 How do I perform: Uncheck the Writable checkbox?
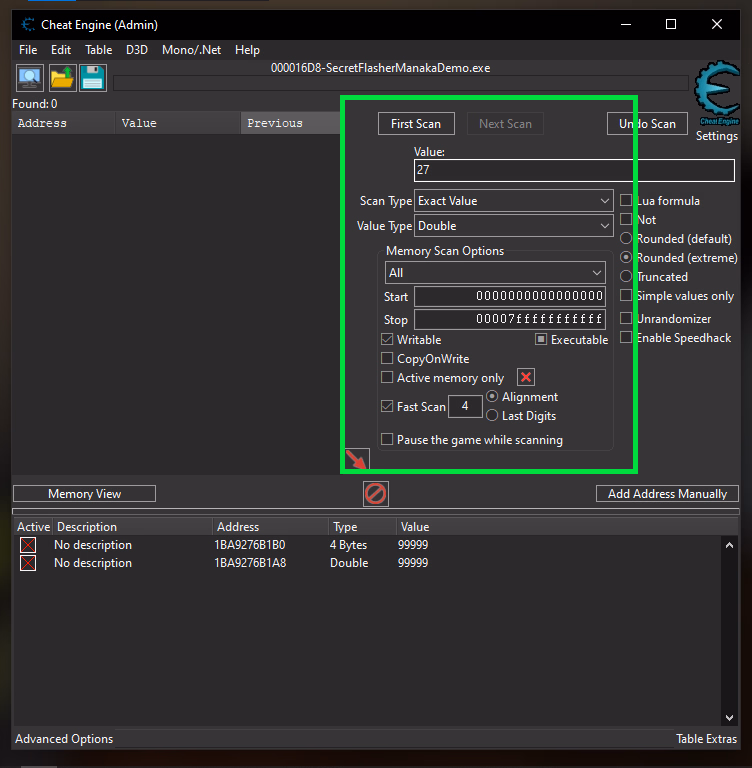pos(387,339)
